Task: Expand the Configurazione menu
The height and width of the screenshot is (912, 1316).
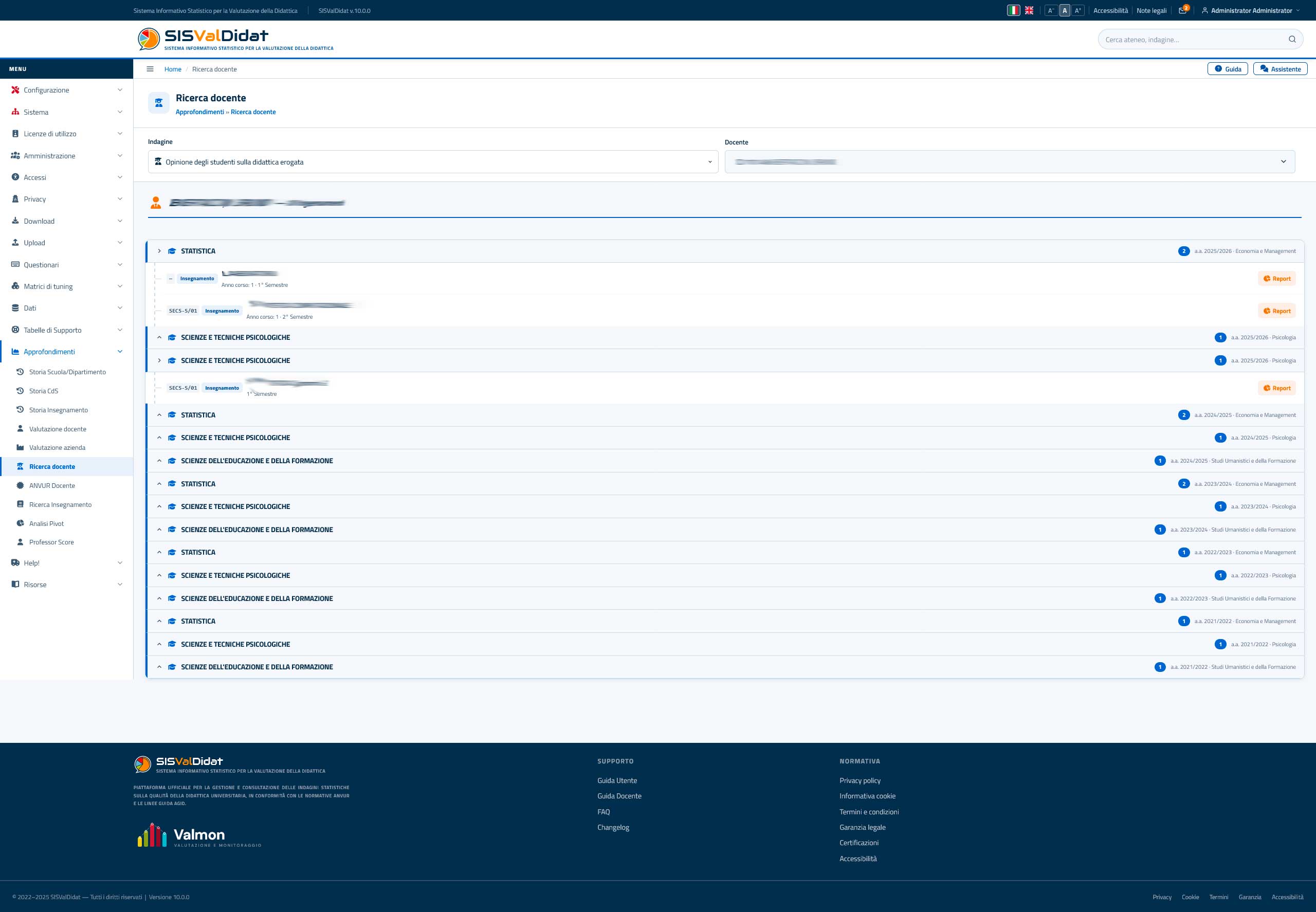Action: (67, 90)
